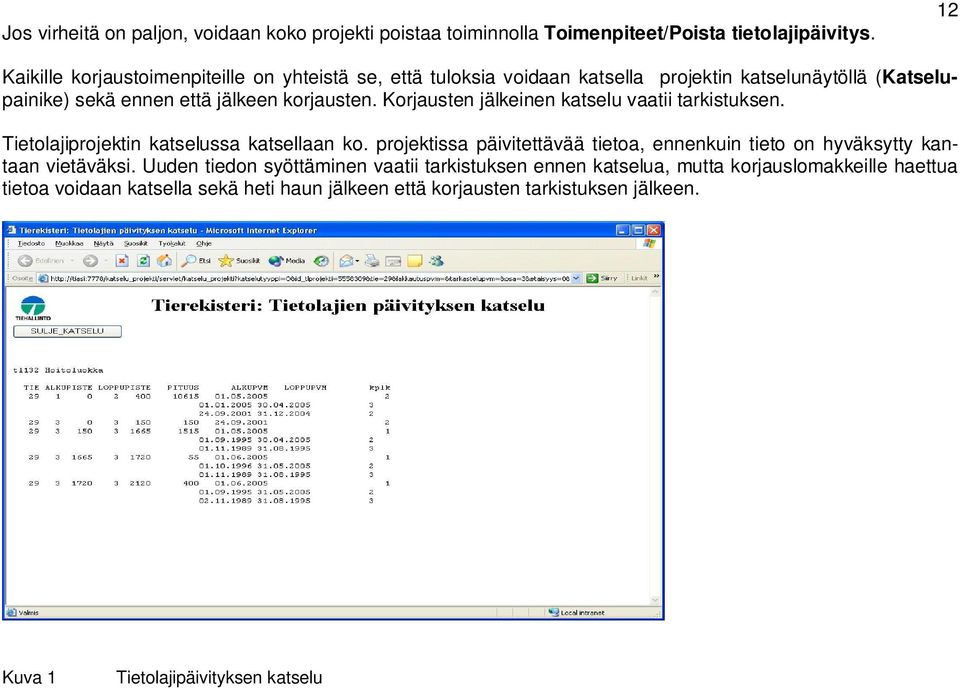Click the Refresh page icon
Viewport: 960px width, 688px height.
(143, 261)
